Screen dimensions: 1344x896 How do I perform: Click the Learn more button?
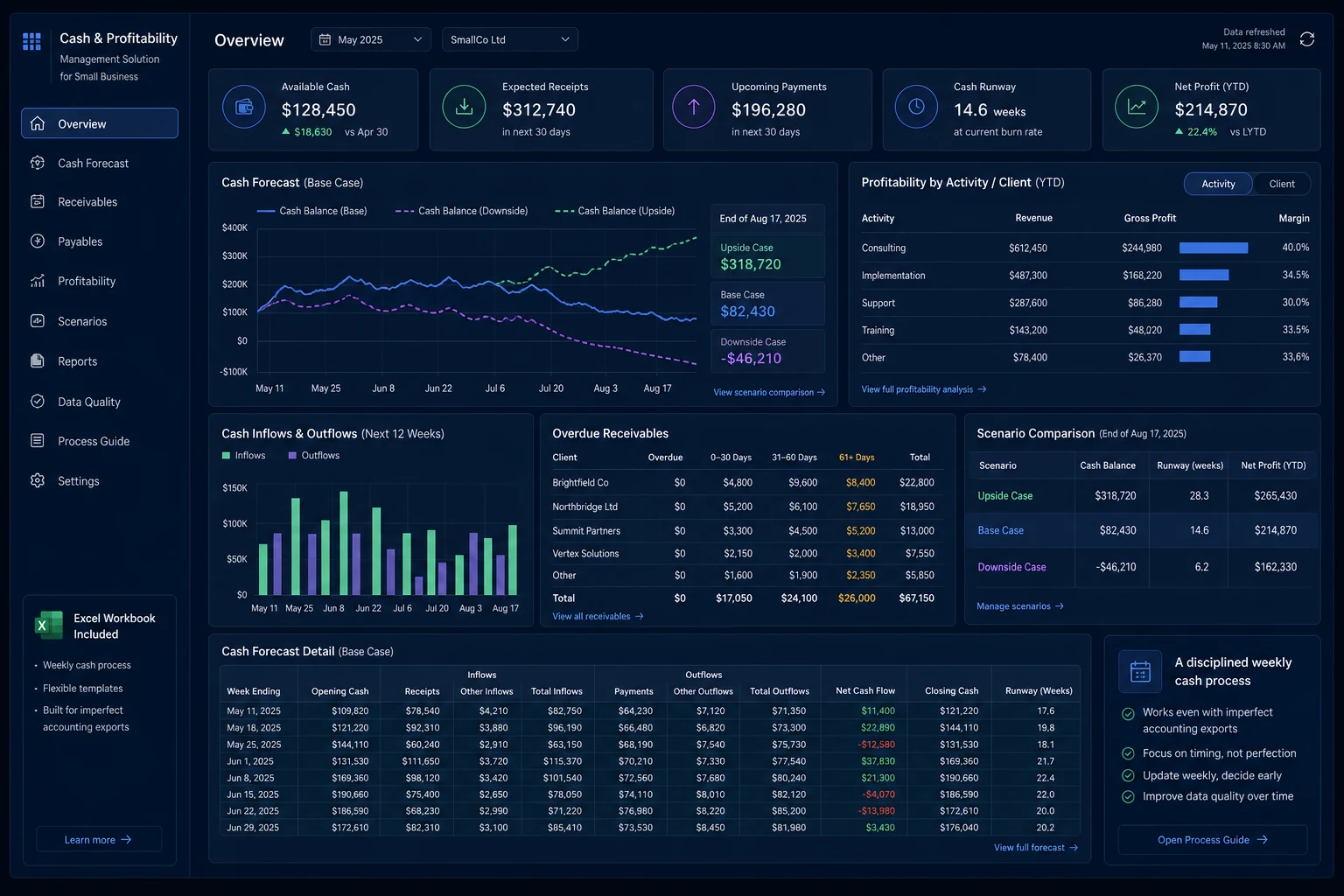[99, 839]
